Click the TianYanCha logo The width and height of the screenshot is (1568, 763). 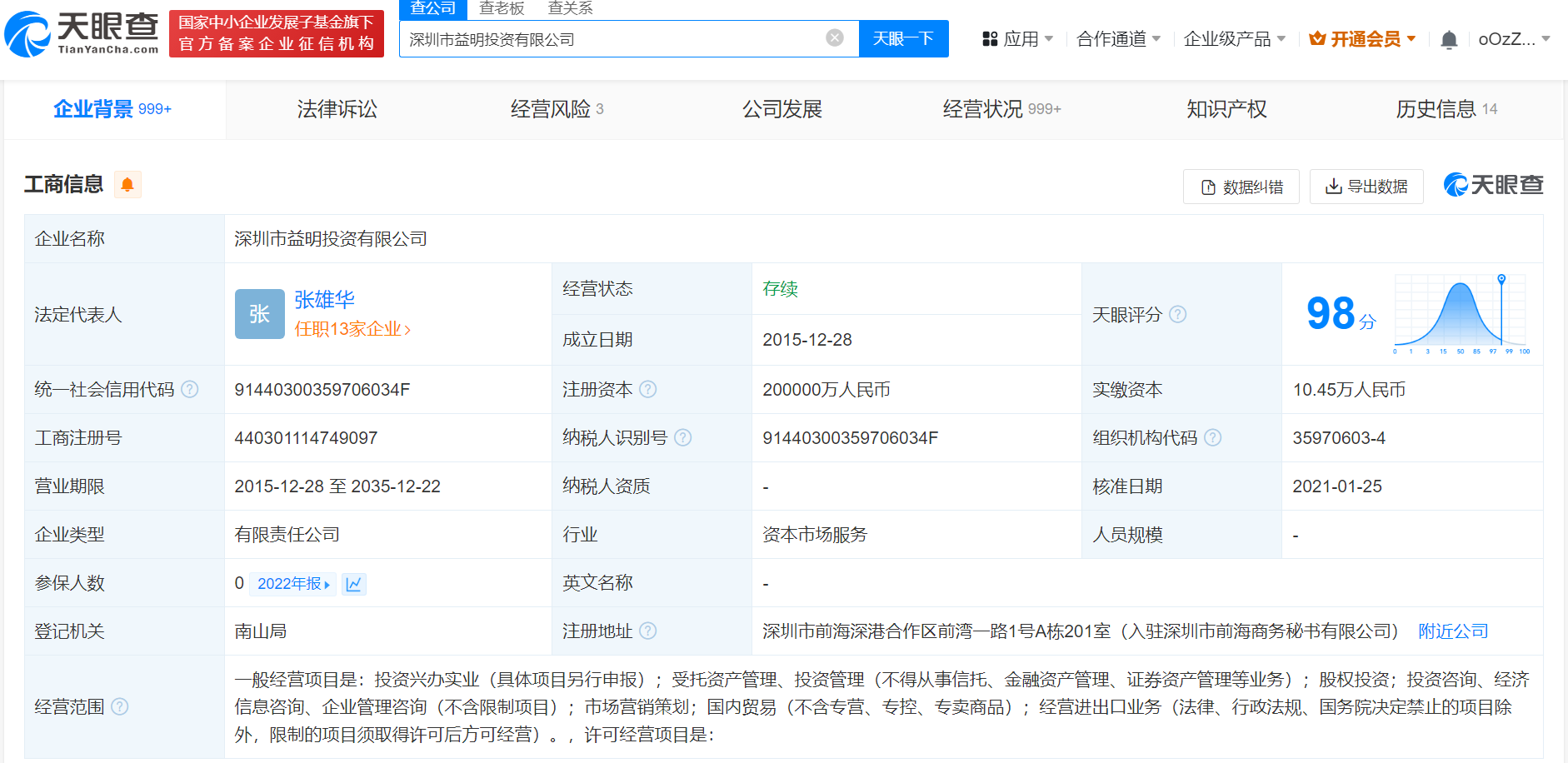point(82,34)
